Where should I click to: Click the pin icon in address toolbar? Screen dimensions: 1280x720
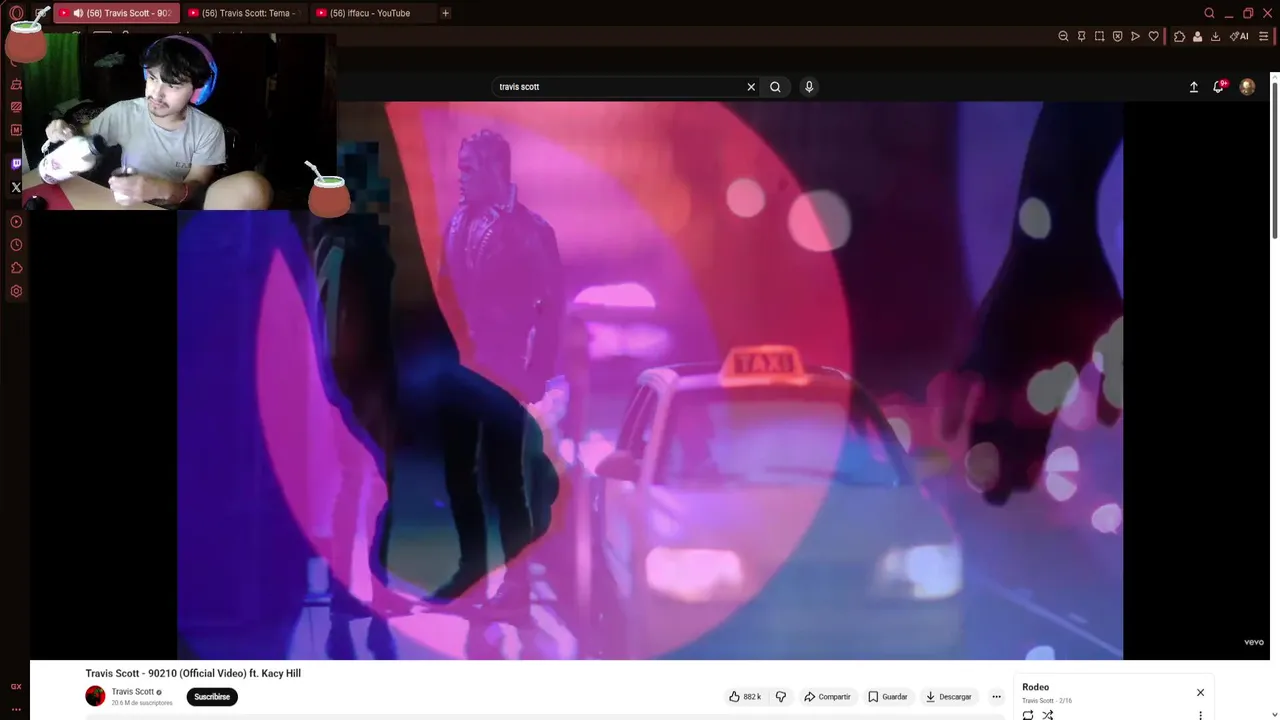pos(1081,36)
